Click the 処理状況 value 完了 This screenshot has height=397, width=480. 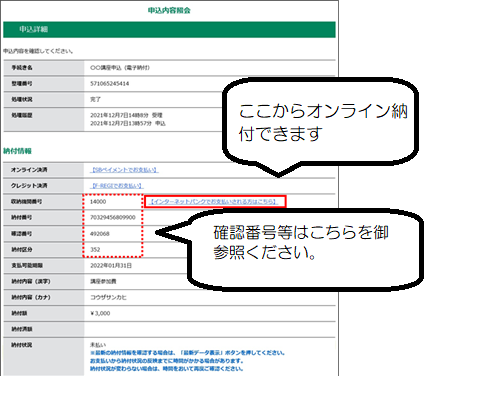(x=95, y=99)
